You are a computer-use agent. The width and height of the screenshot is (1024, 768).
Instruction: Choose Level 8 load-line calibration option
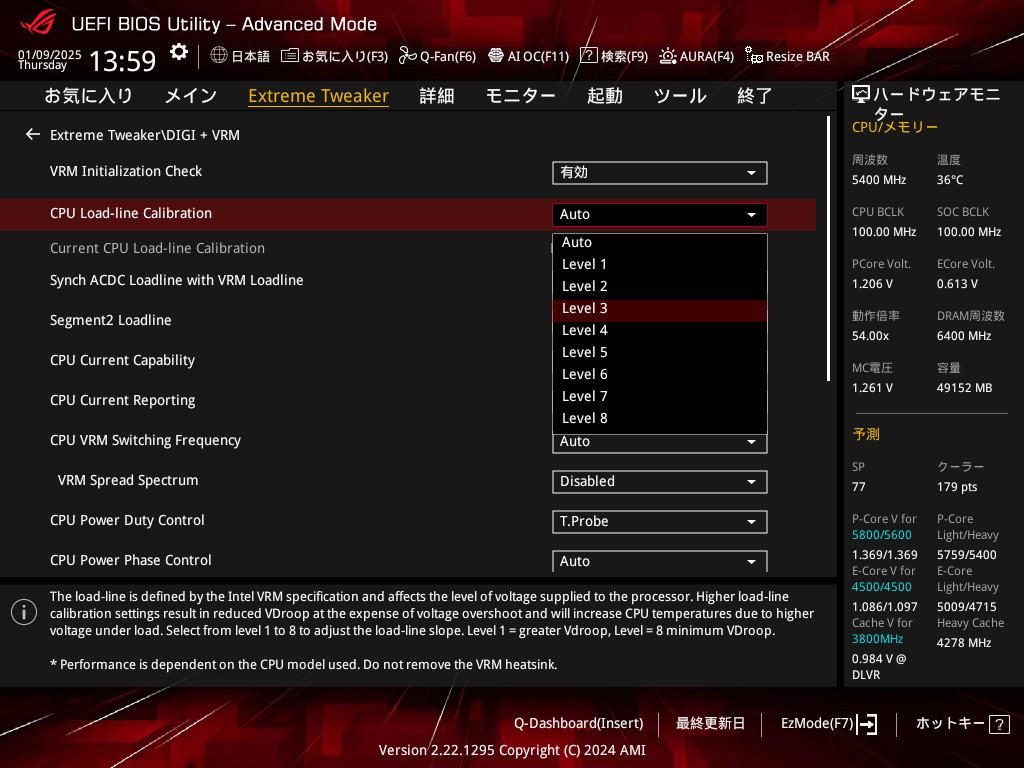tap(659, 418)
